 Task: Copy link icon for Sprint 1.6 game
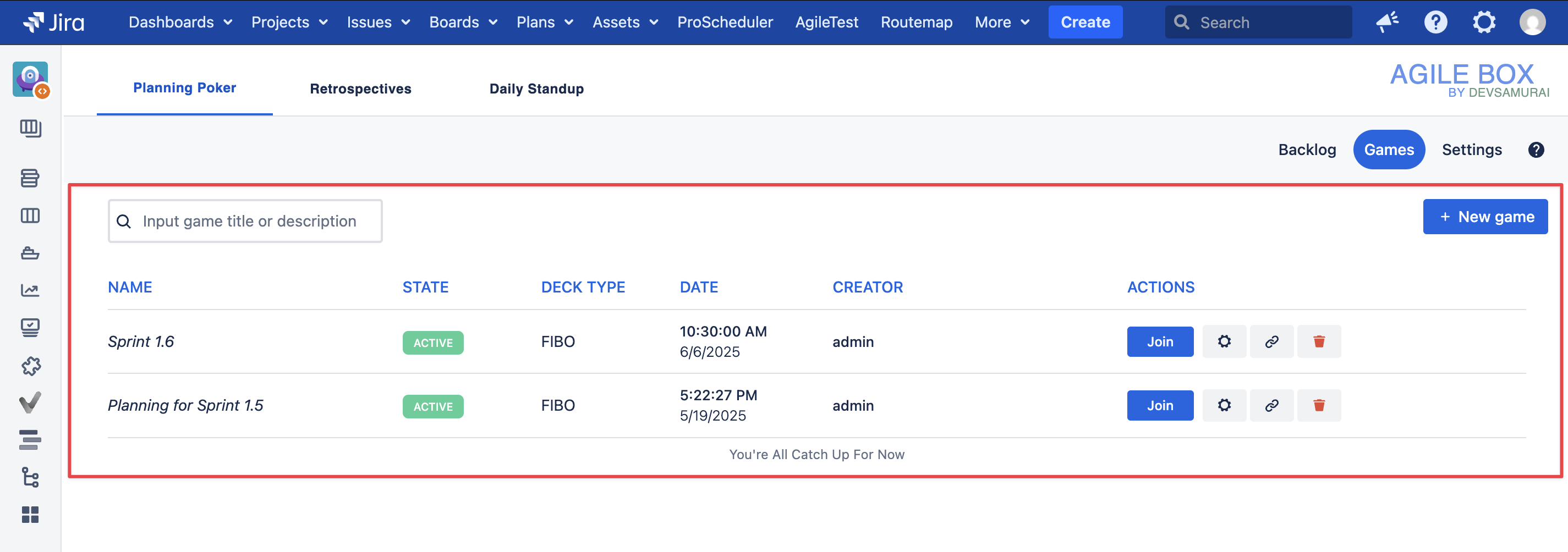[1271, 341]
